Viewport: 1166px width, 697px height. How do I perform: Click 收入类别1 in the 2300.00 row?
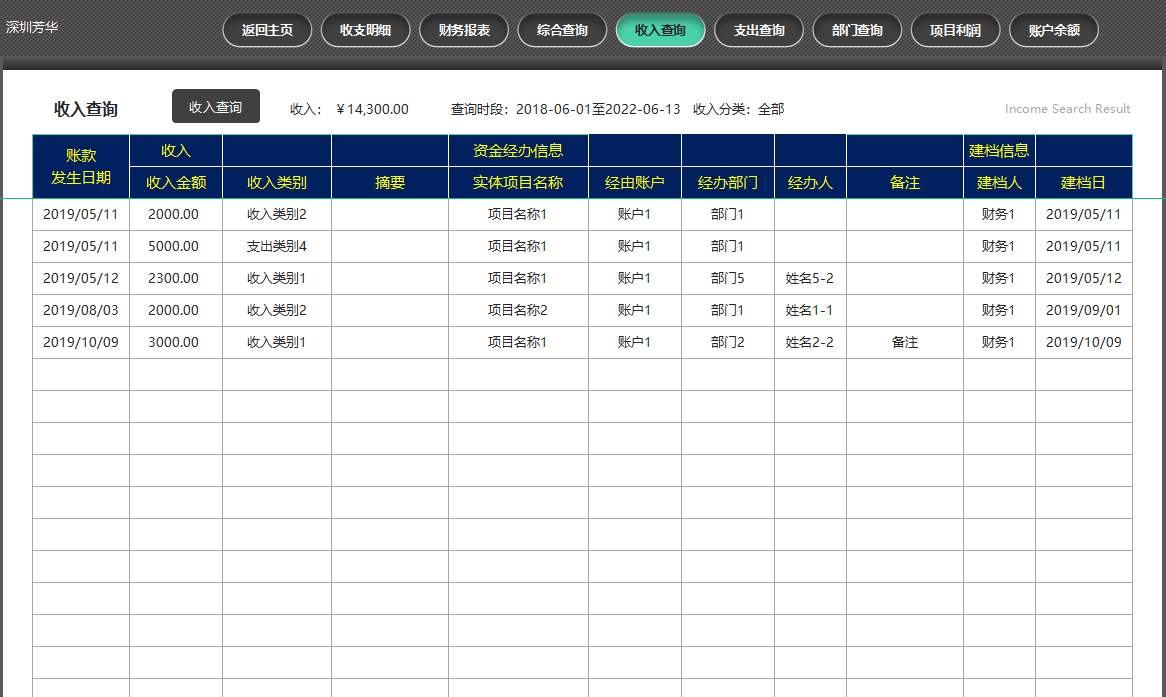click(x=277, y=278)
